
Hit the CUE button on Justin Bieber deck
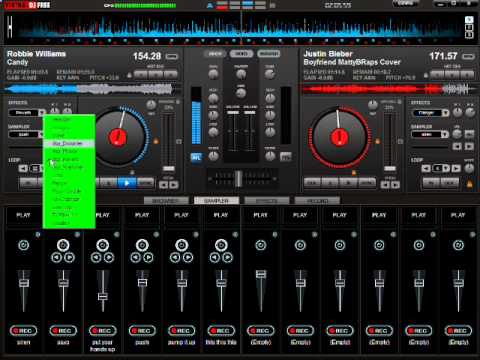(313, 183)
